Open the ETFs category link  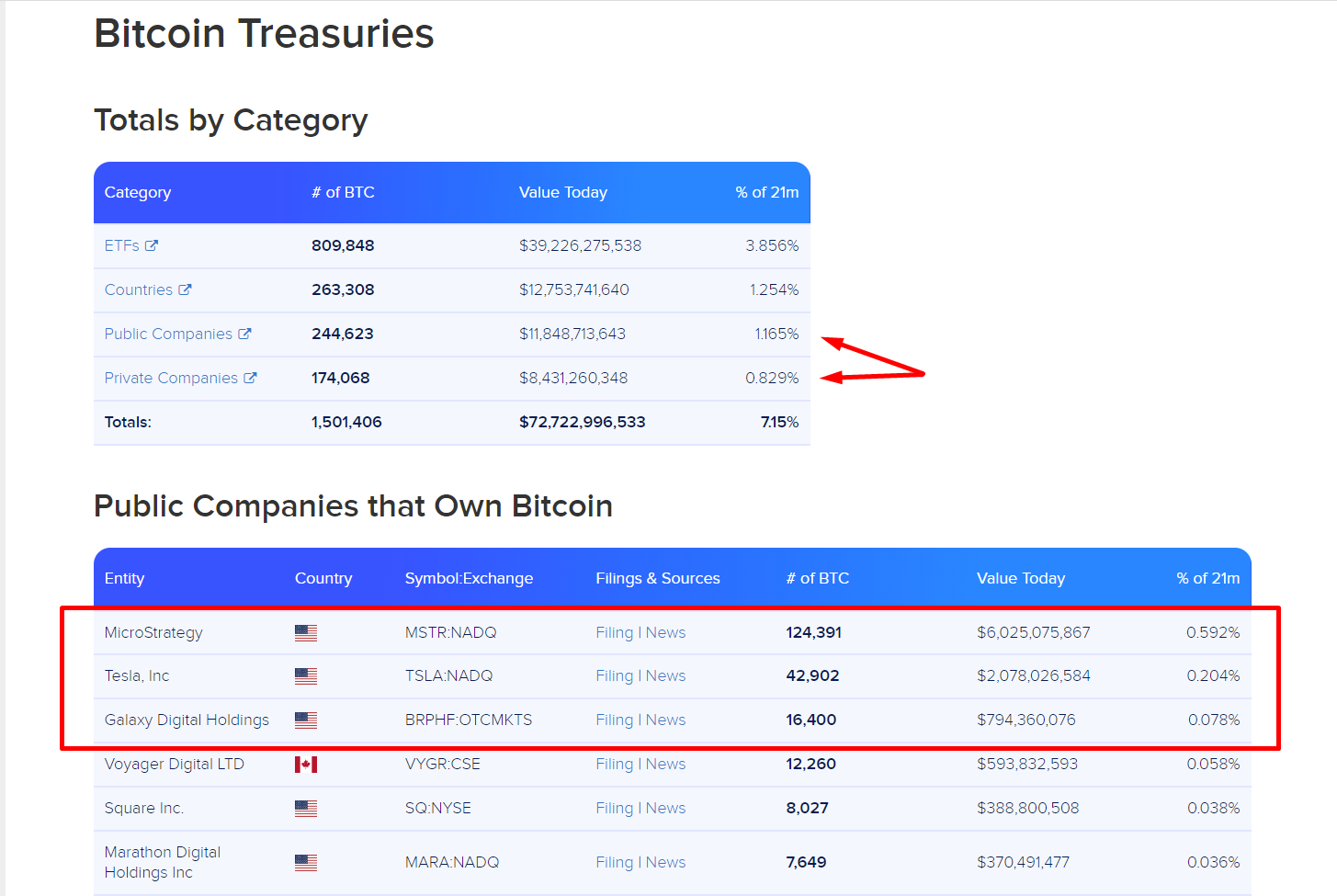pyautogui.click(x=121, y=245)
